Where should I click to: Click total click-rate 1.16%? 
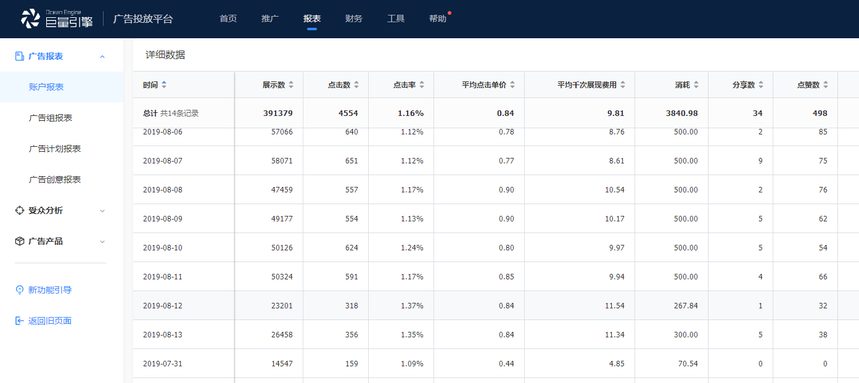[x=410, y=114]
